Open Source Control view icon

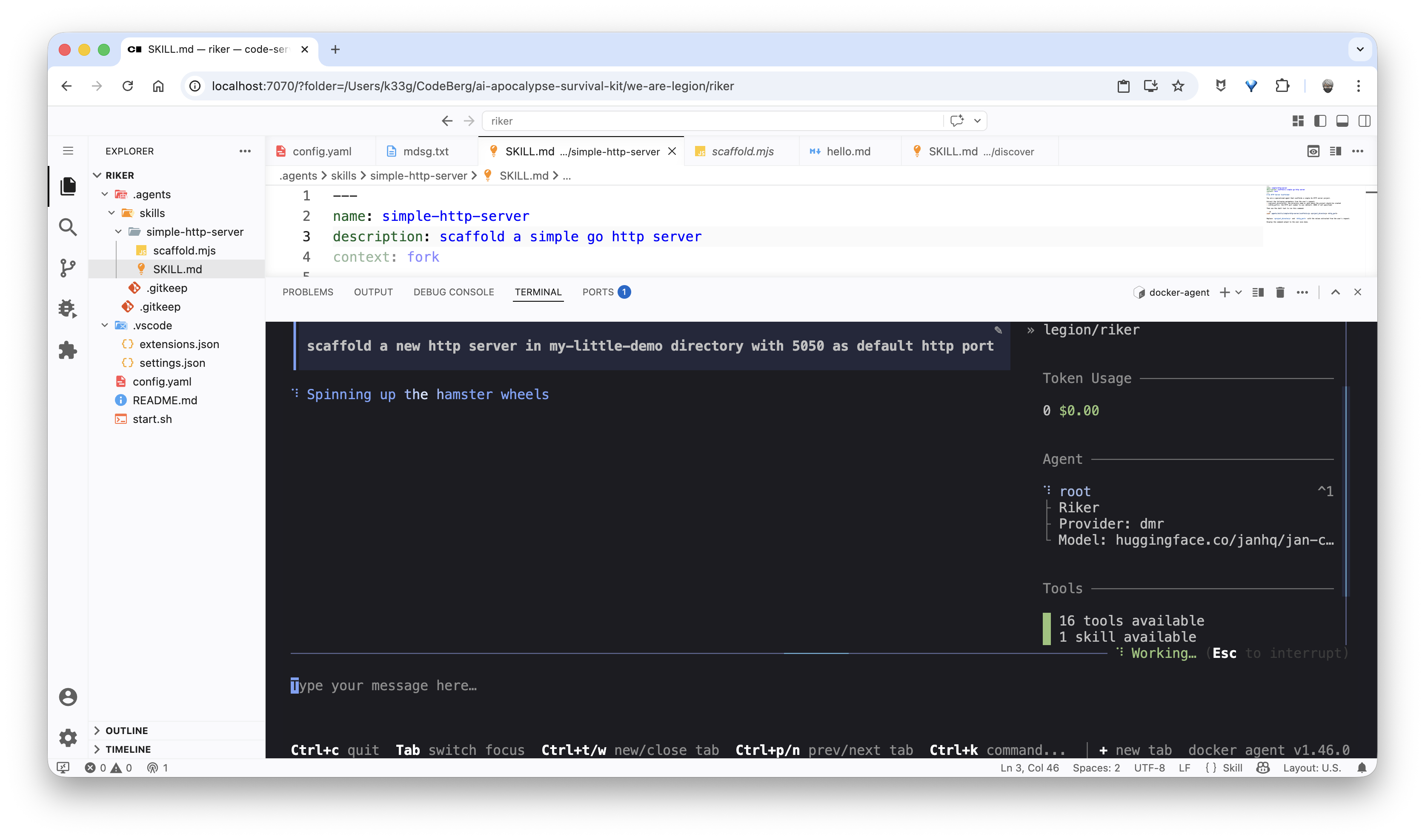click(x=68, y=268)
